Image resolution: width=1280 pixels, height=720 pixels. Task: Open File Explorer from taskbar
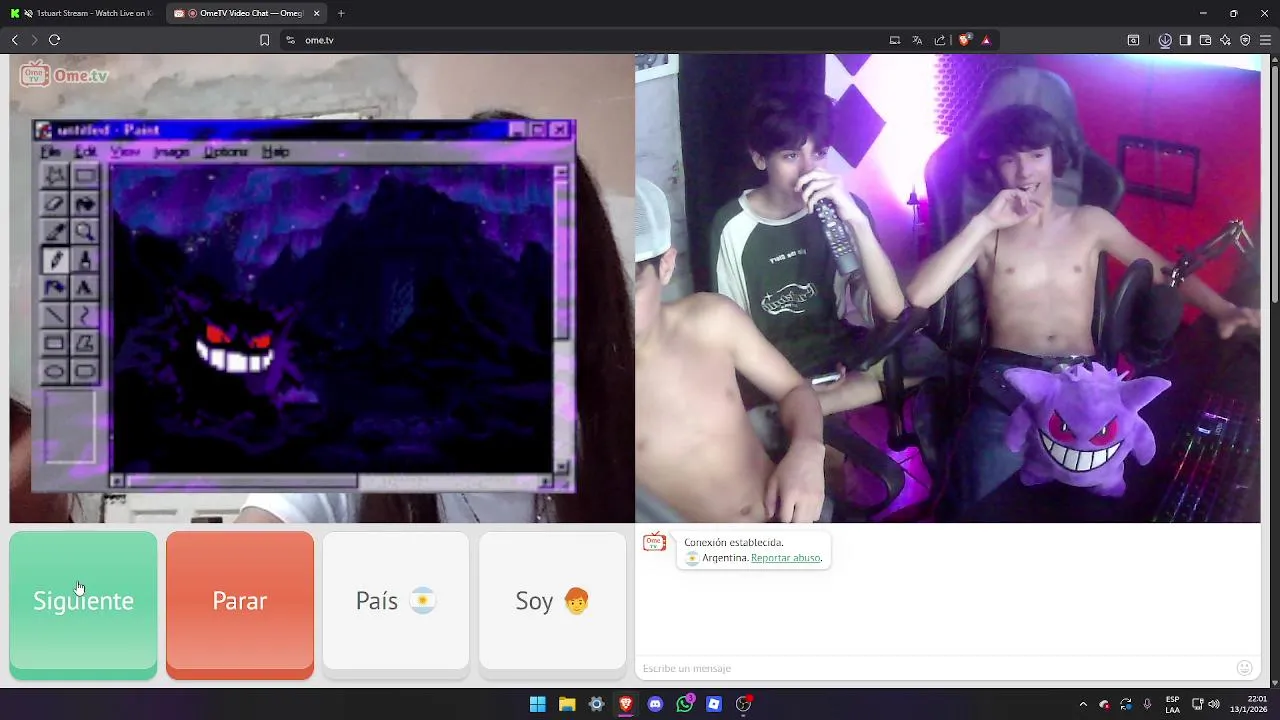coord(567,704)
